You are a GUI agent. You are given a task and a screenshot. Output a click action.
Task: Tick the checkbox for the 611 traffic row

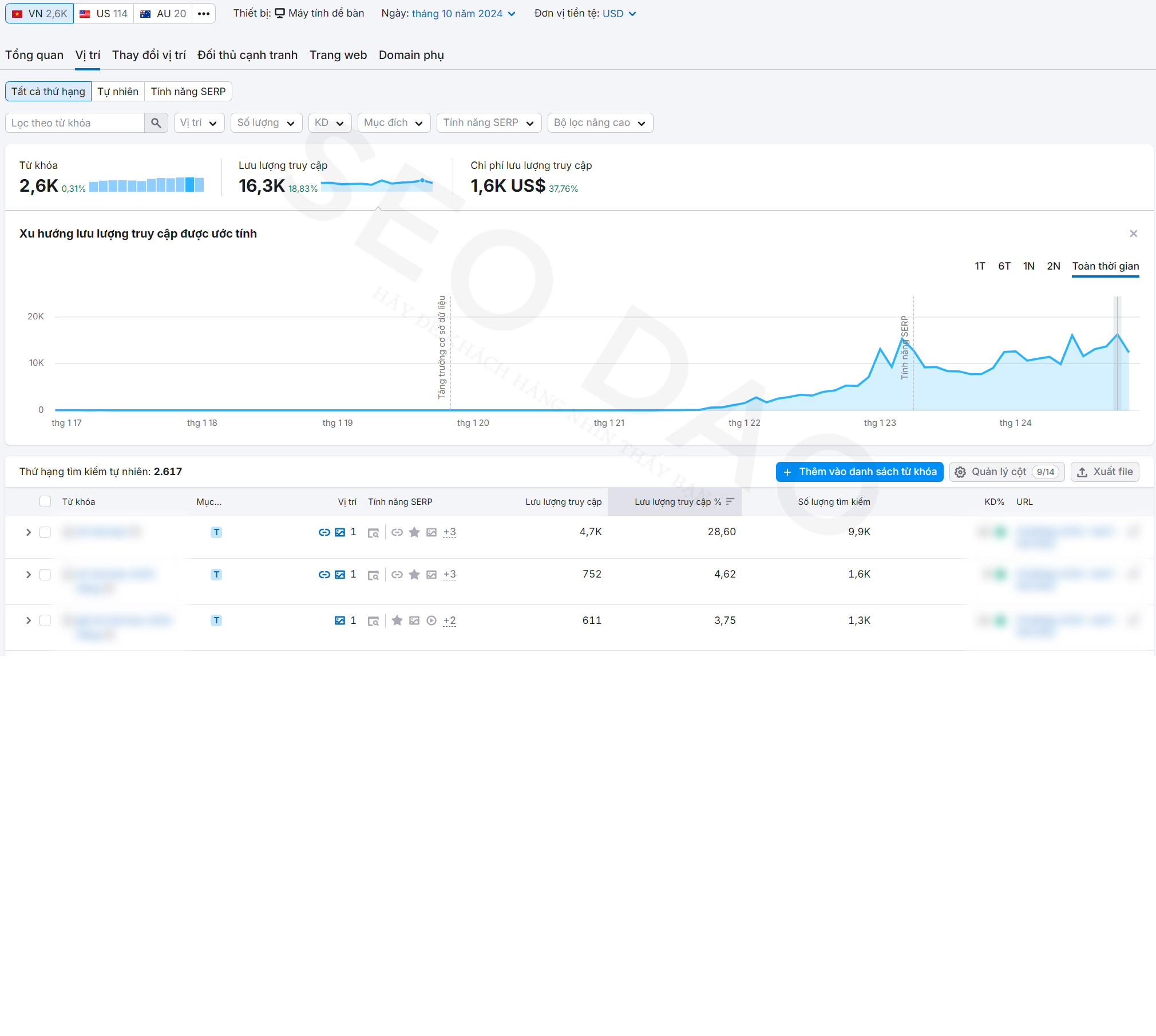[45, 620]
